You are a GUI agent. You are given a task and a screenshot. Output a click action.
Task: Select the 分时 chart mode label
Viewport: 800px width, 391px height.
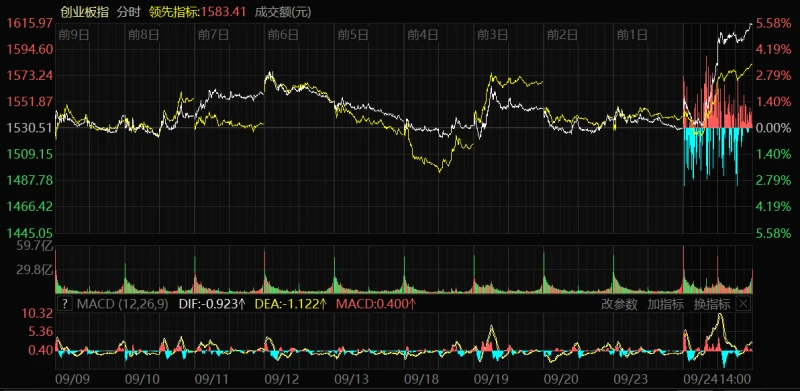click(128, 11)
